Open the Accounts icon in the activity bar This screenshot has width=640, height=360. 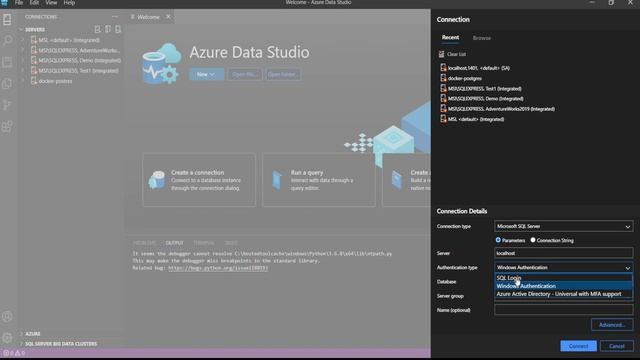coord(7,316)
